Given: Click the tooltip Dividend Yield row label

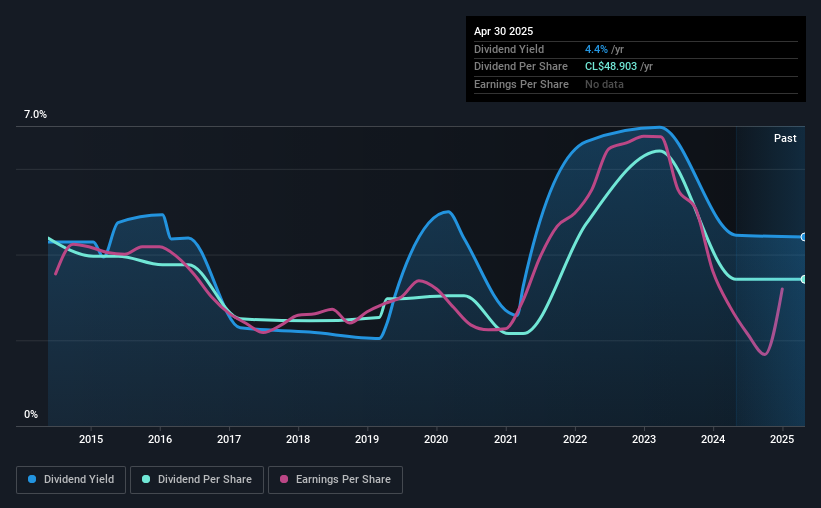Looking at the screenshot, I should click(509, 49).
